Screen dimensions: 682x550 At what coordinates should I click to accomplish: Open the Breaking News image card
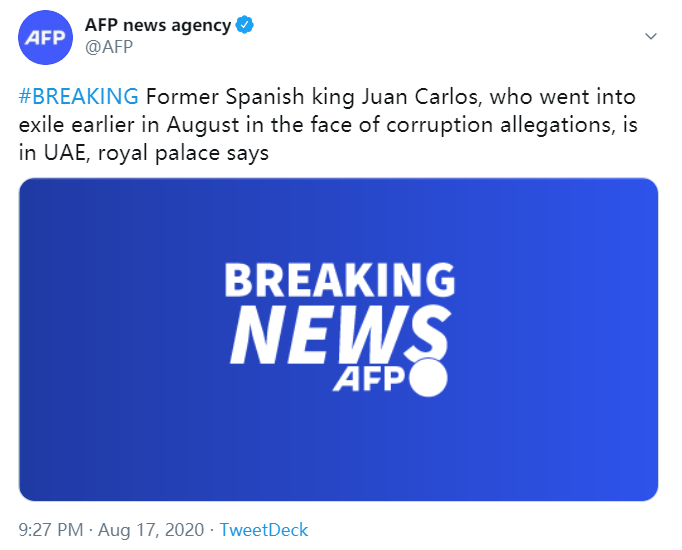pyautogui.click(x=338, y=339)
